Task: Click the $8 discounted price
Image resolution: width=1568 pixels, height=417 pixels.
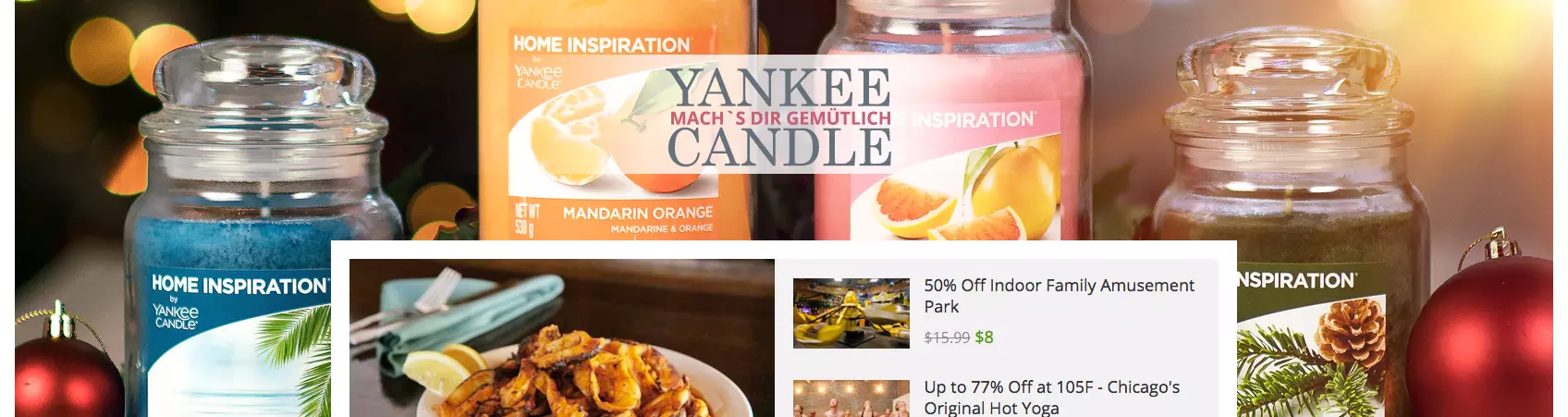Action: pos(985,337)
